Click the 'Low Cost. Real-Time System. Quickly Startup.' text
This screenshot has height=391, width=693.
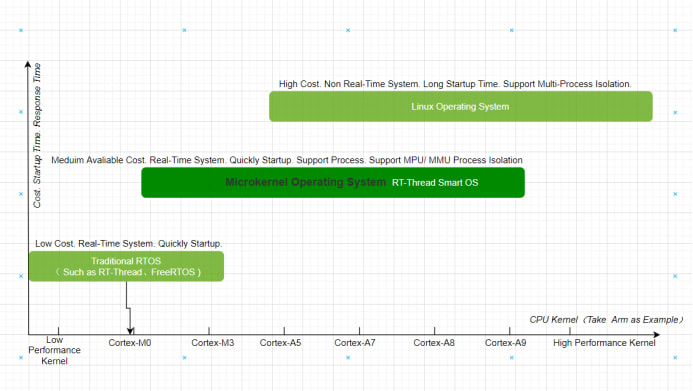(x=129, y=243)
